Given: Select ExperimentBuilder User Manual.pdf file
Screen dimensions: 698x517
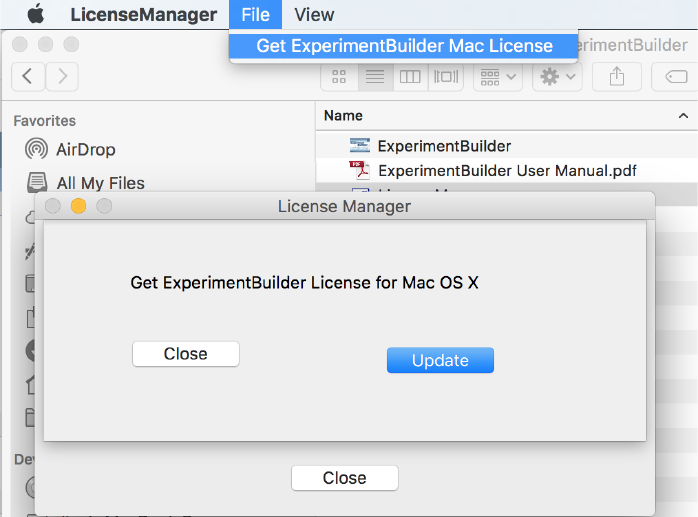Looking at the screenshot, I should pos(507,171).
